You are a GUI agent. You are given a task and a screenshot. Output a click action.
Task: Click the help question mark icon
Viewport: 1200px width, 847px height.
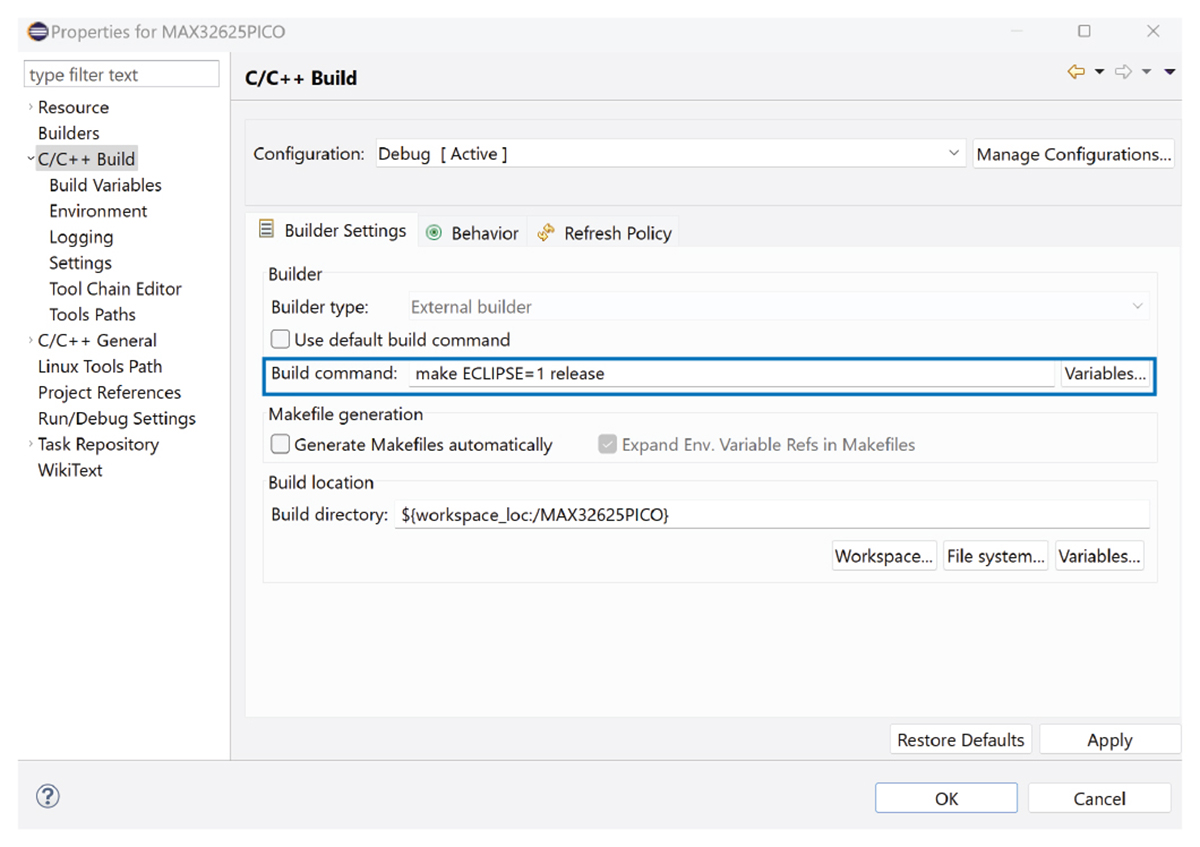point(48,796)
